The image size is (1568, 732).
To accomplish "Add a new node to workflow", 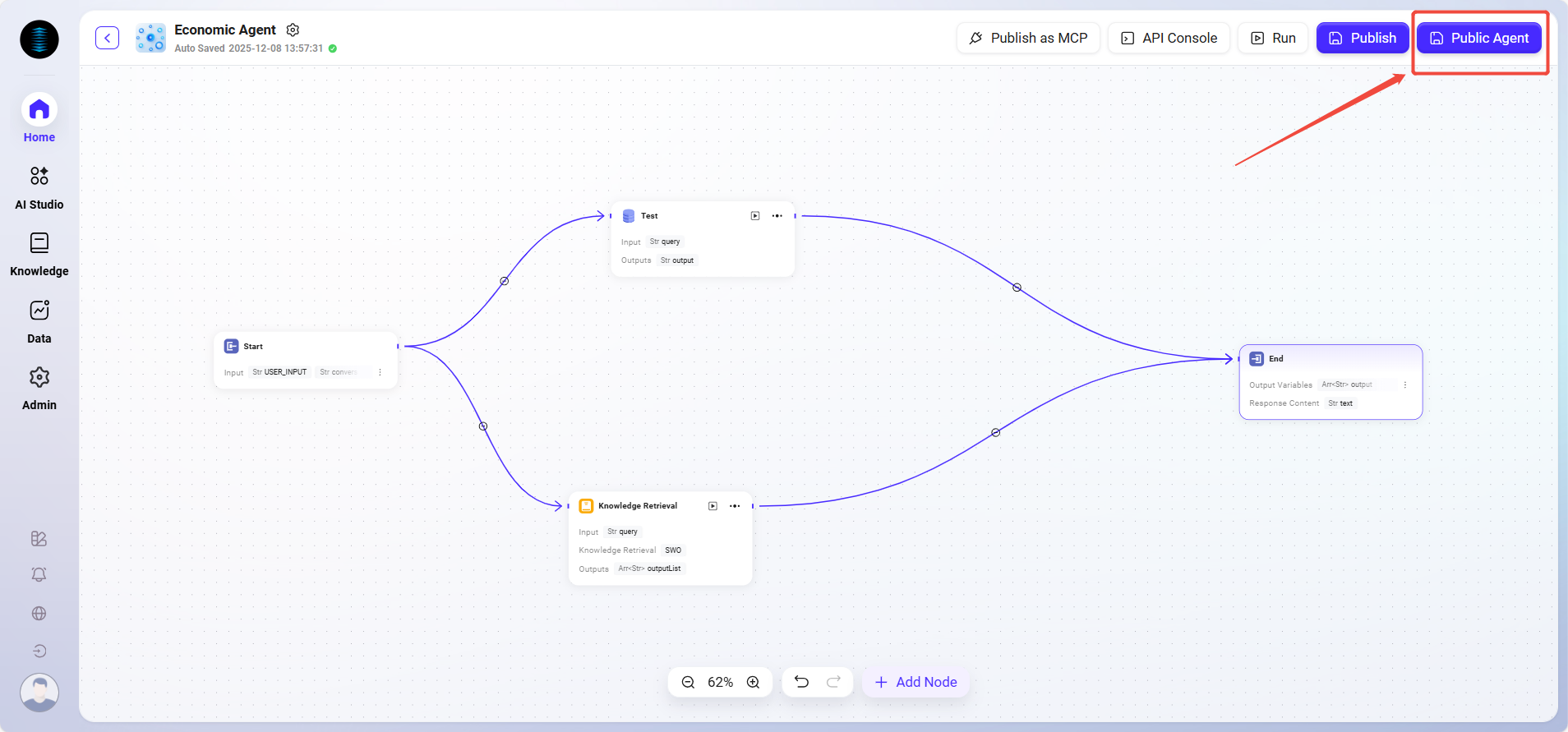I will 915,682.
